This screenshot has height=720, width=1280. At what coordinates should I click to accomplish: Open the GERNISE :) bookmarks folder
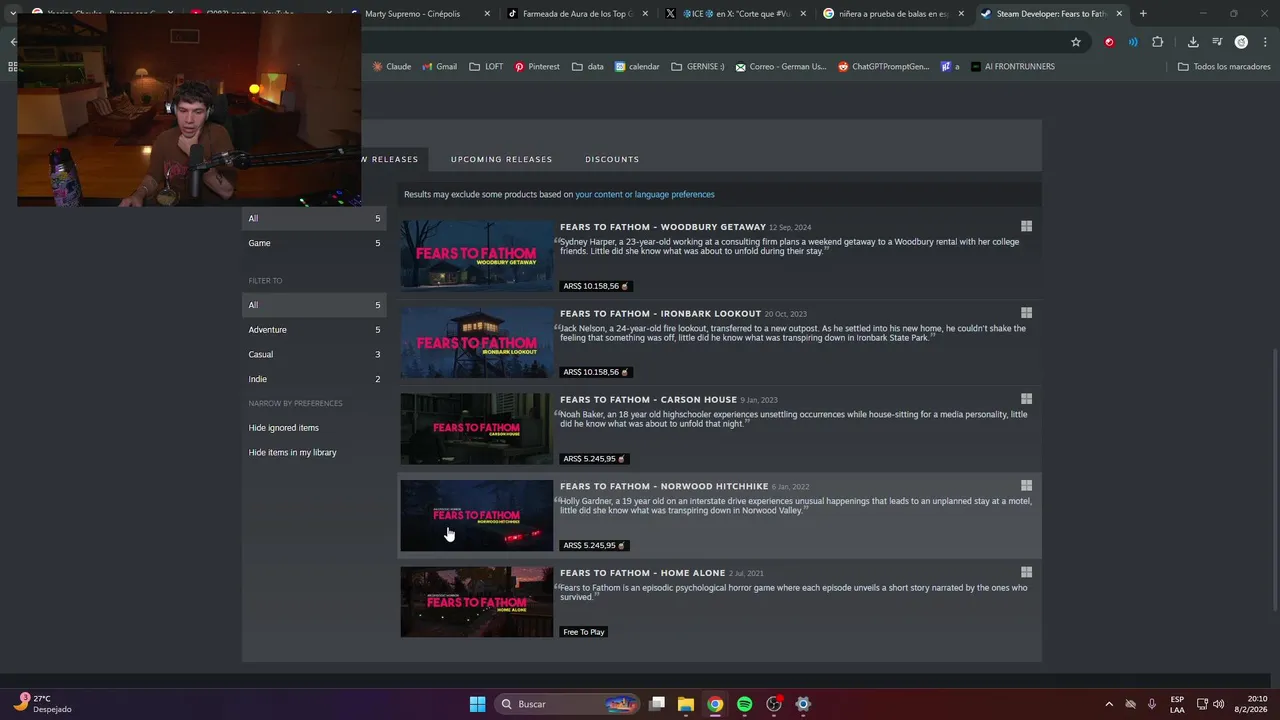(x=698, y=67)
